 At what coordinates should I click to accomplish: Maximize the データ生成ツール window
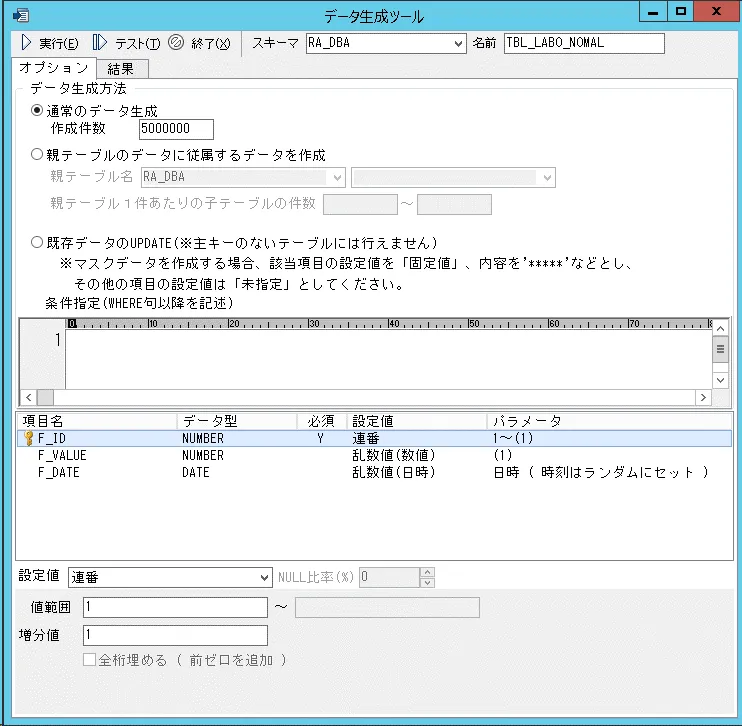680,12
